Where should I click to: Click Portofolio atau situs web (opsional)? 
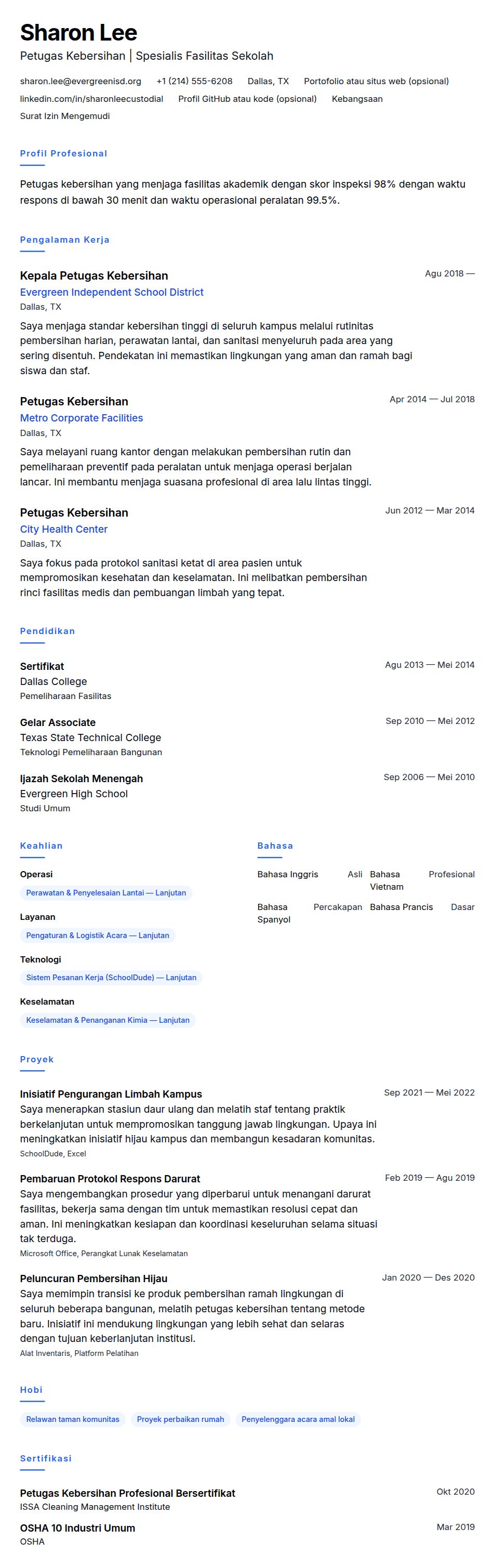click(377, 81)
